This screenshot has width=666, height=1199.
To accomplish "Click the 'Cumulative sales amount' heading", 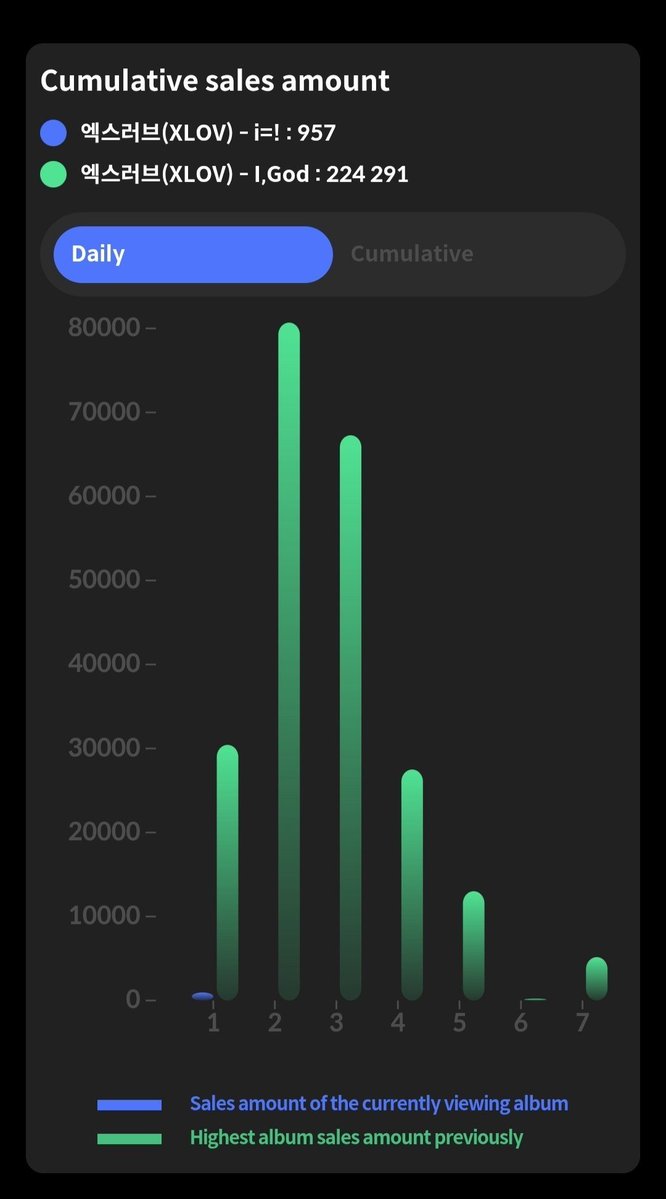I will [215, 80].
